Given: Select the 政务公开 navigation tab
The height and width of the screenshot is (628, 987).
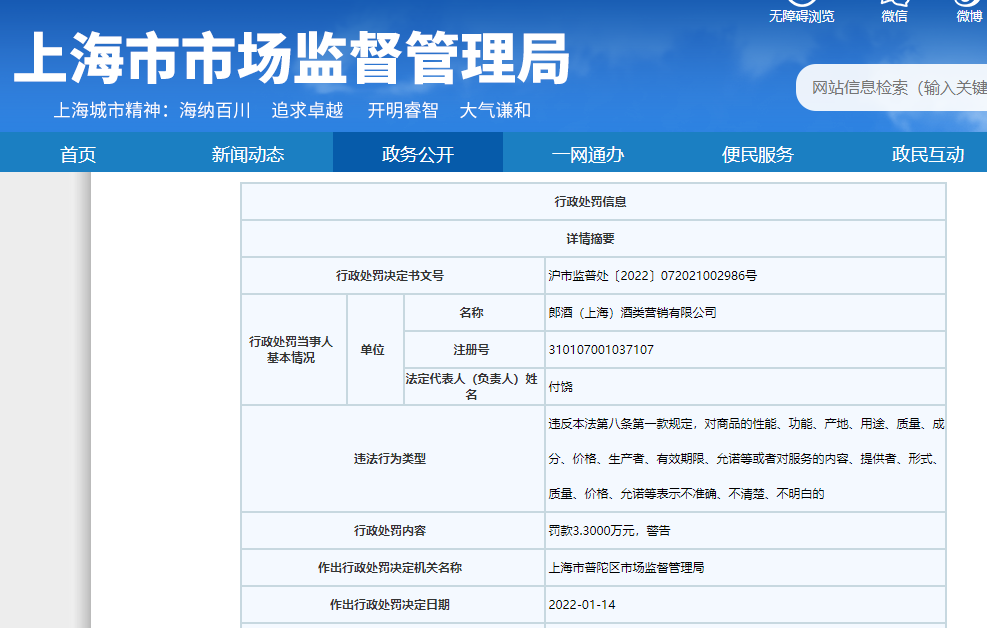Looking at the screenshot, I should tap(418, 154).
